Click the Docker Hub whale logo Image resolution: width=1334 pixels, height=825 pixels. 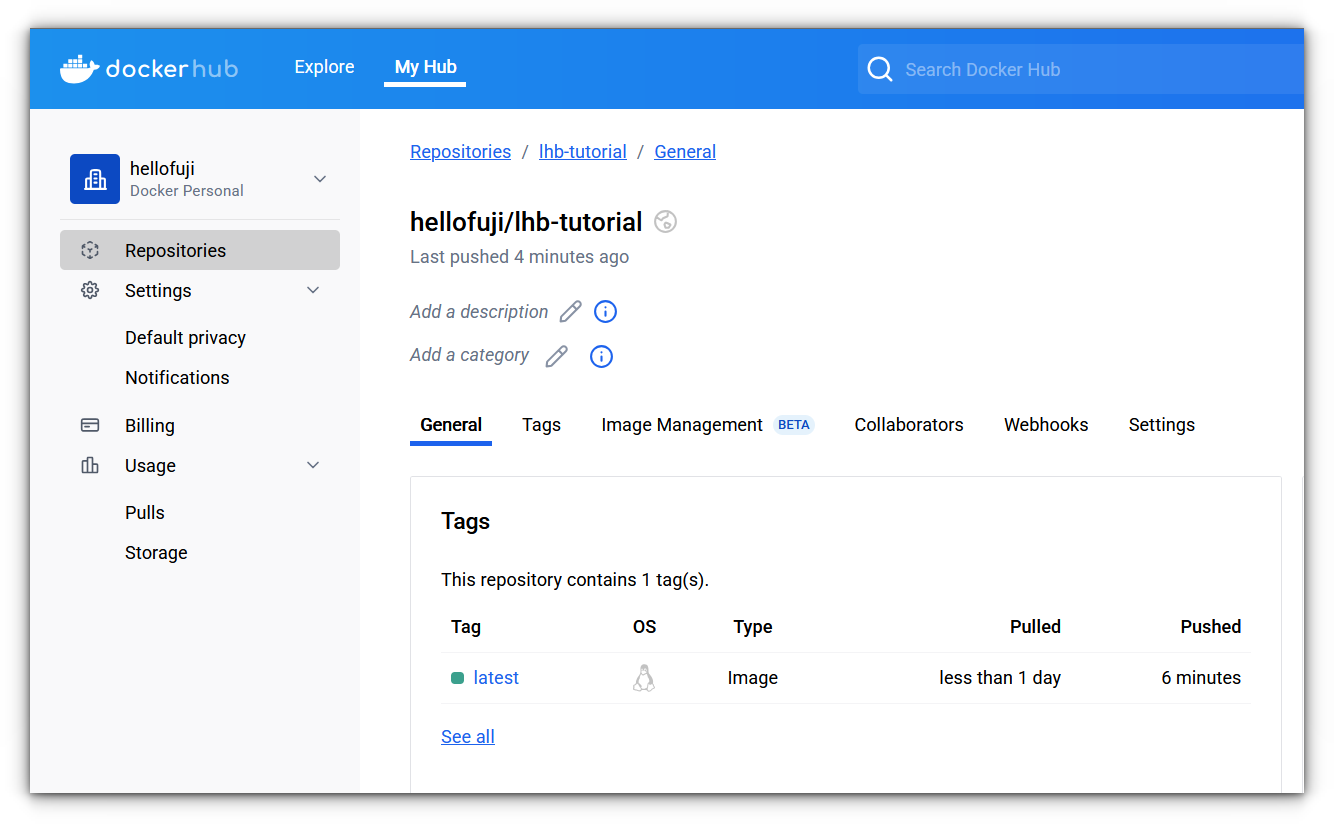tap(80, 69)
